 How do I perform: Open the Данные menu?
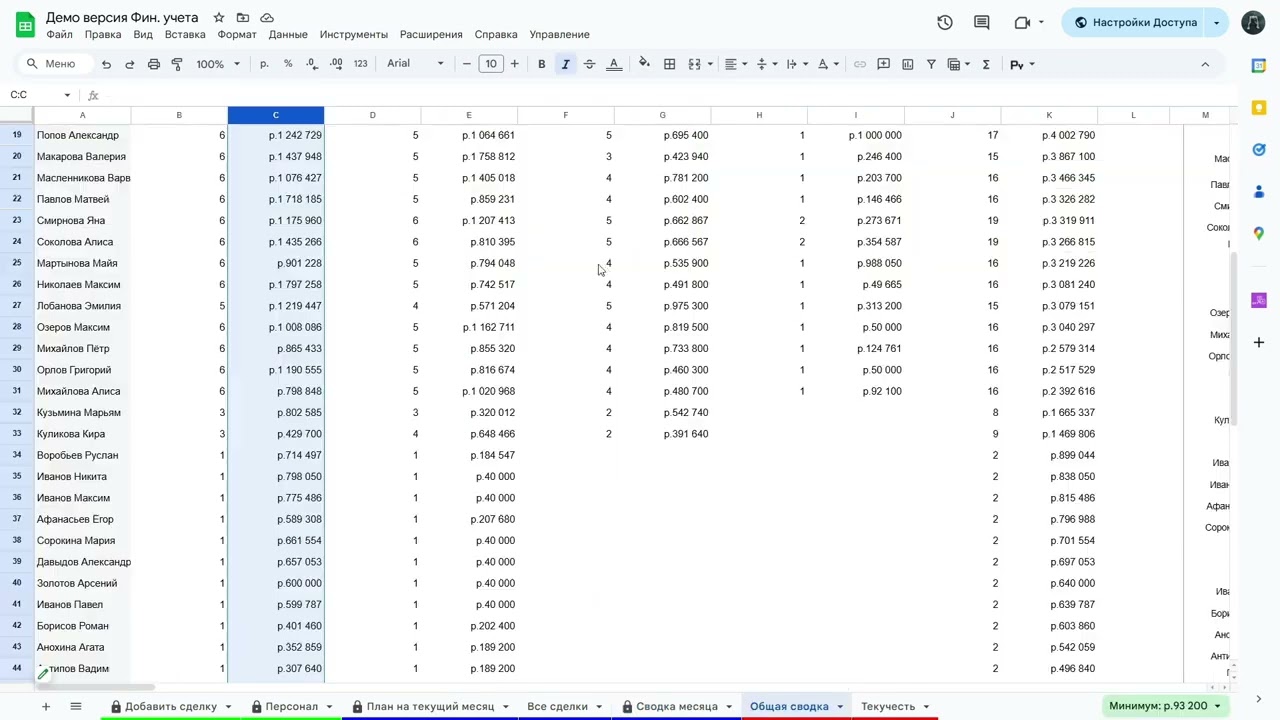click(x=288, y=35)
